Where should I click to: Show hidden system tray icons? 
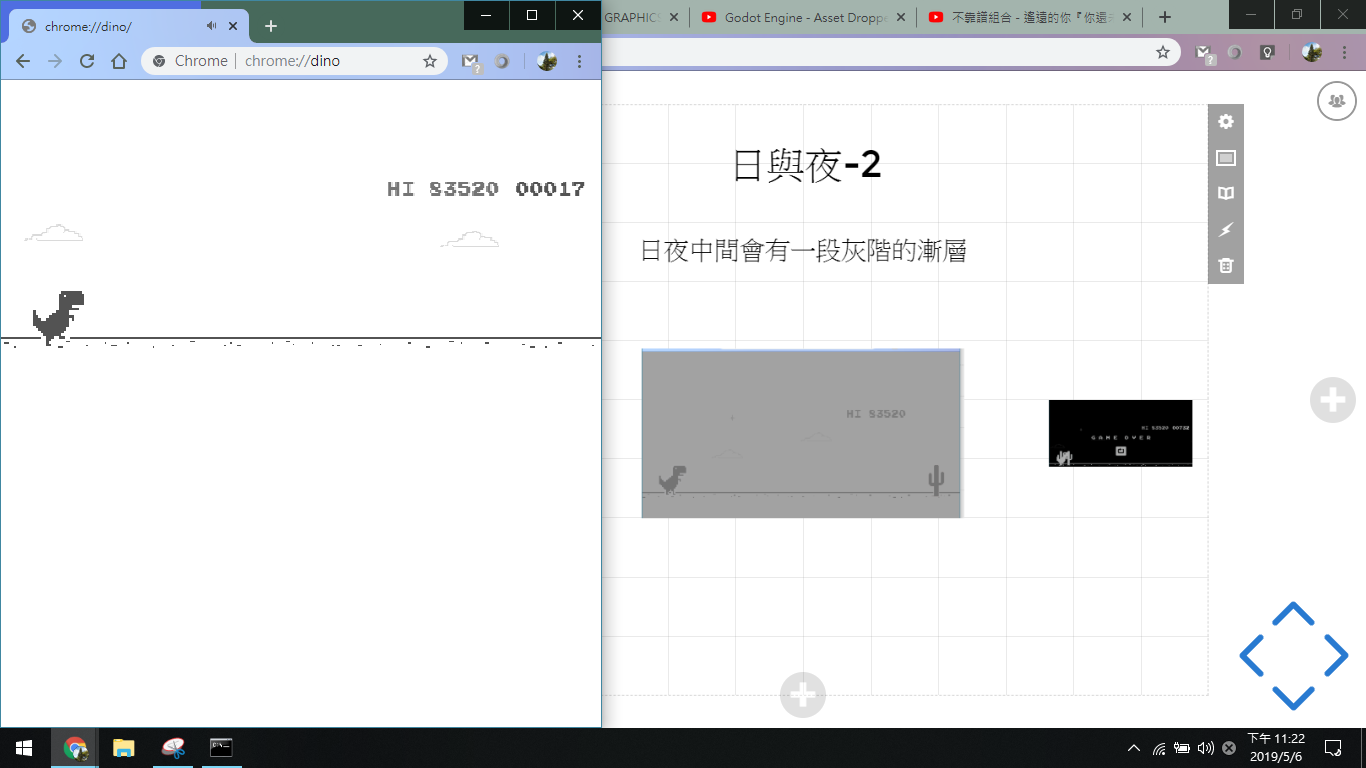[1133, 748]
